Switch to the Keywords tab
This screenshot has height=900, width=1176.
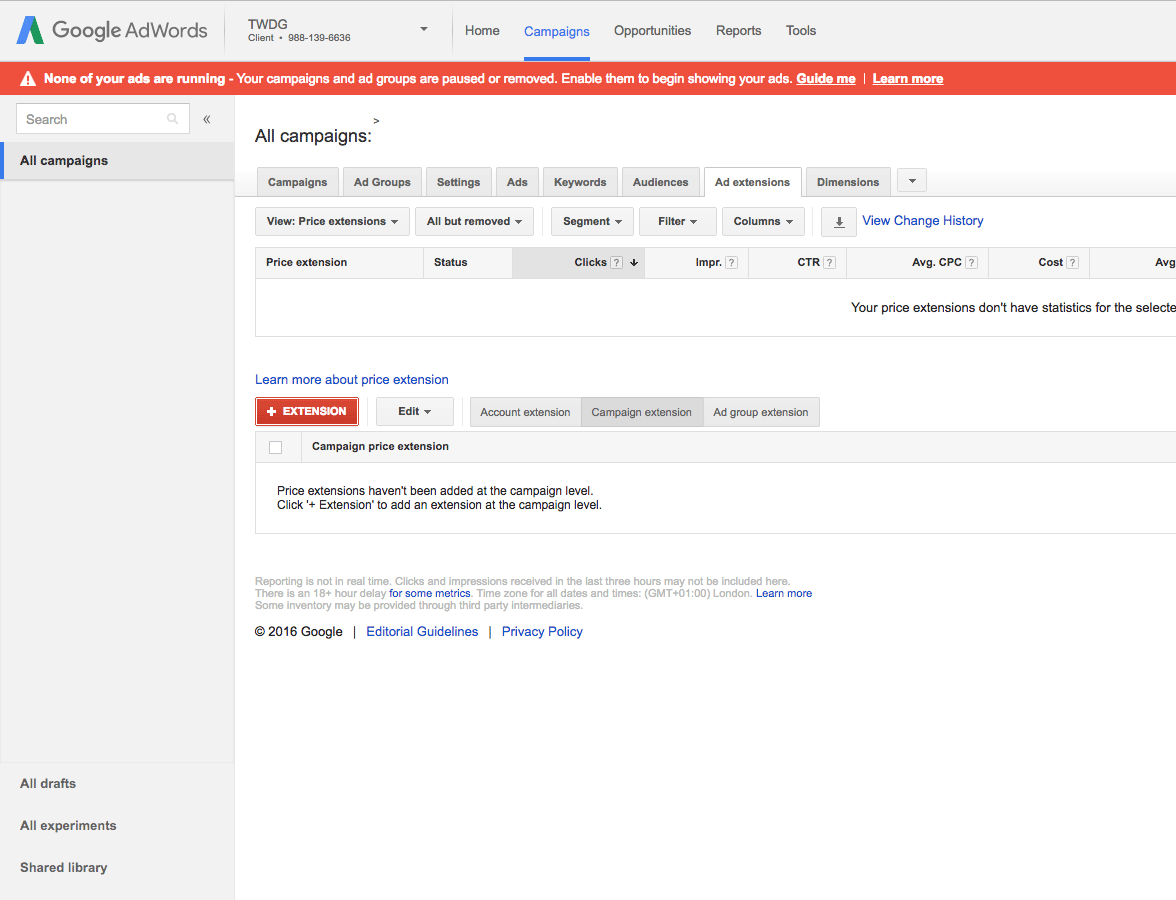pos(580,182)
